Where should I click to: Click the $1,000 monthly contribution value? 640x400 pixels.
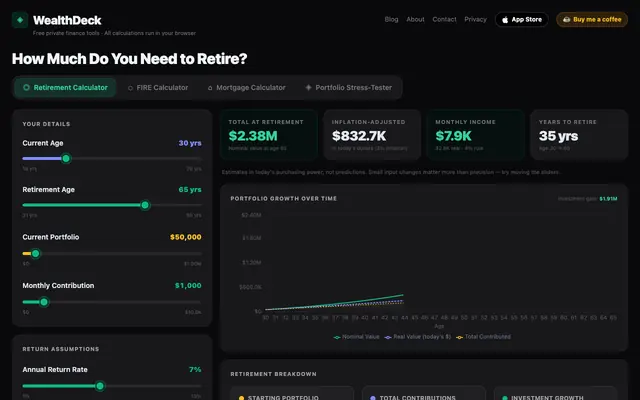pyautogui.click(x=188, y=285)
